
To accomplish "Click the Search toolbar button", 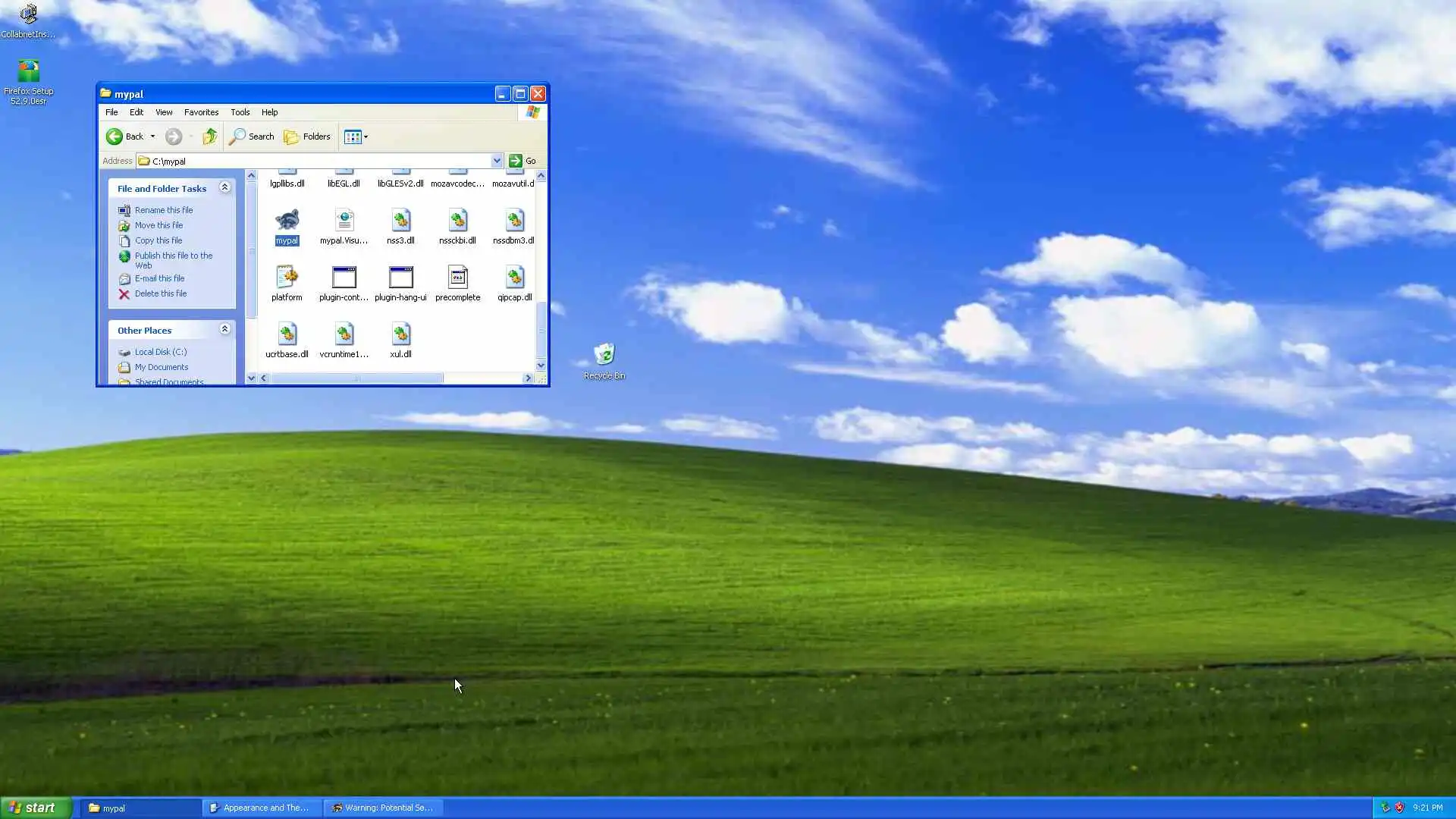I will click(252, 136).
